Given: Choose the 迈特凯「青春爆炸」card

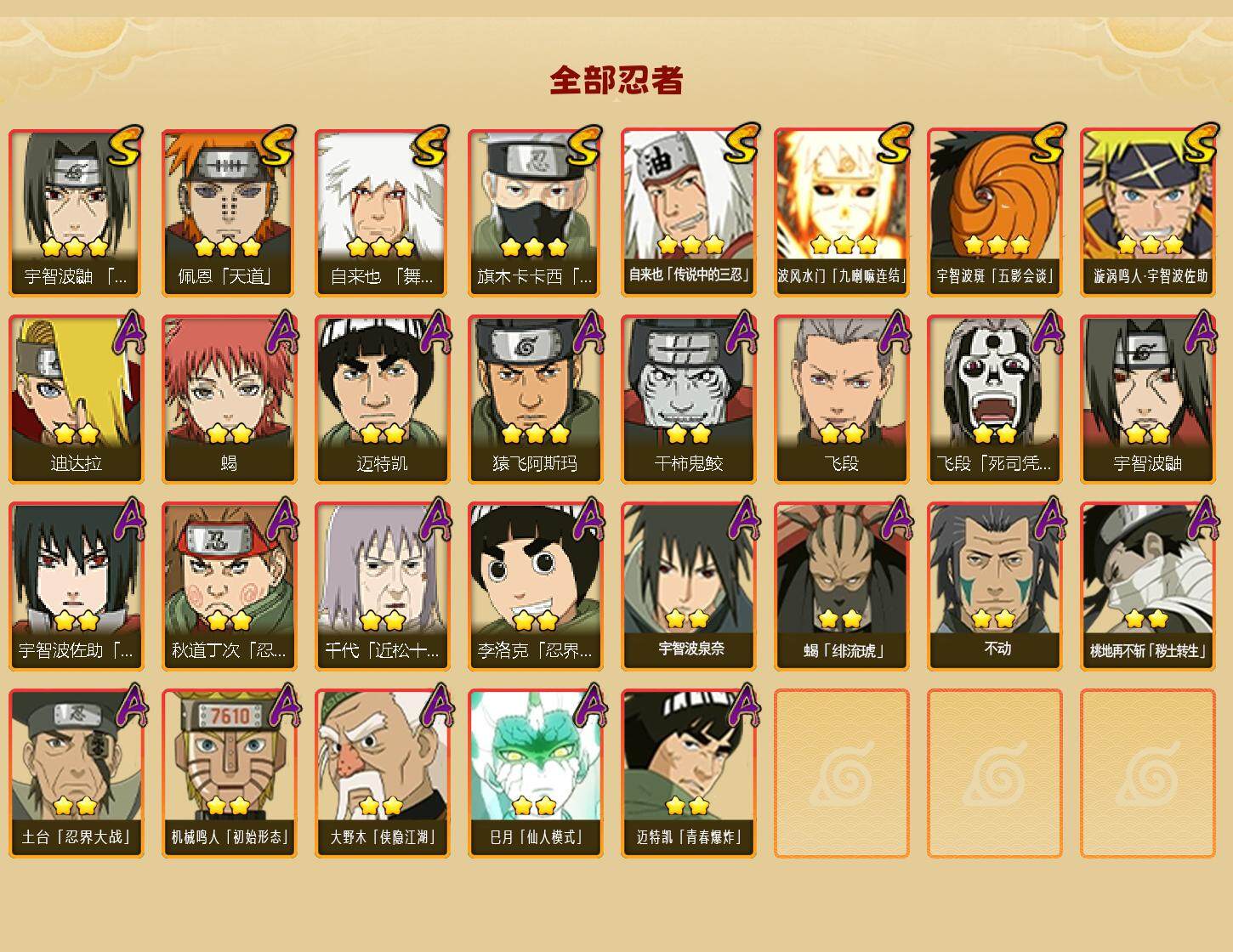Looking at the screenshot, I should tap(688, 773).
